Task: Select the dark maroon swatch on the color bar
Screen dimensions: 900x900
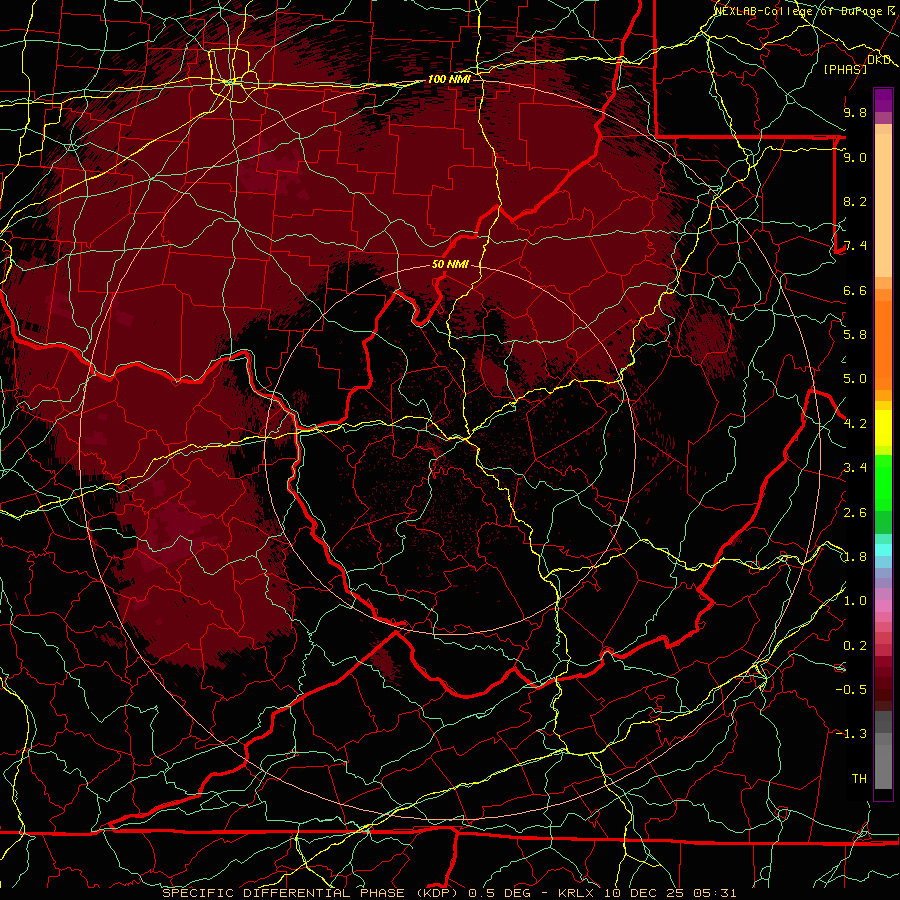Action: point(883,689)
